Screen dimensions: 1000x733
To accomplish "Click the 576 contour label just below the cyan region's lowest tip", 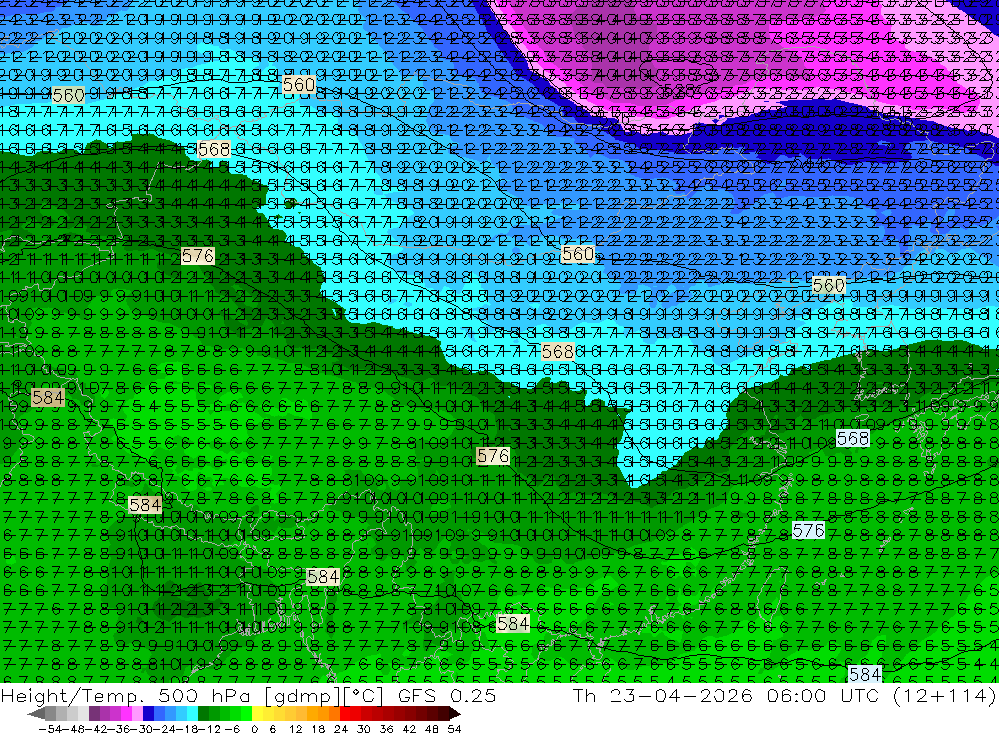I will [493, 455].
